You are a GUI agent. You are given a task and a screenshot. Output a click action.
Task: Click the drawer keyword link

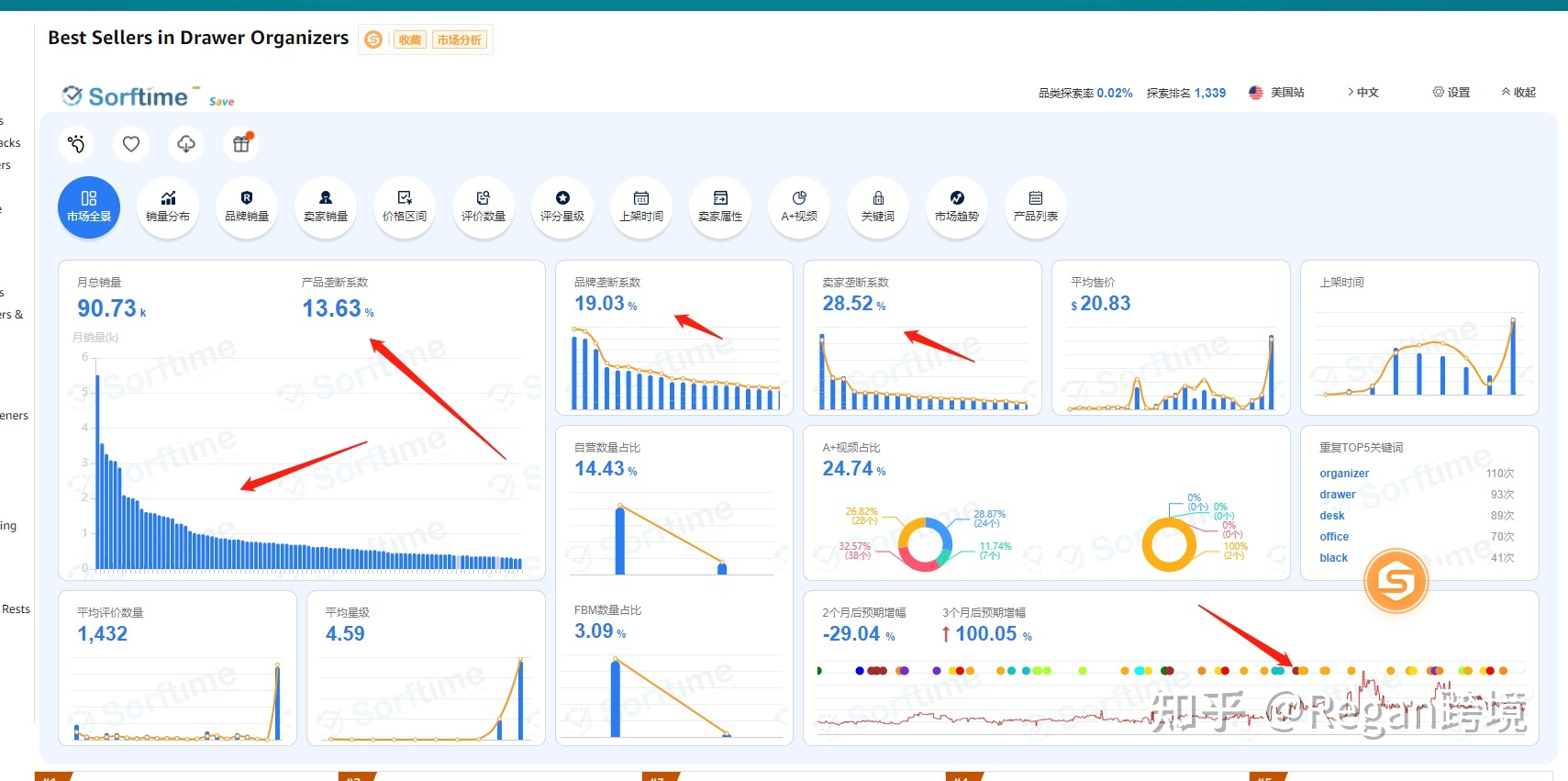(x=1337, y=495)
